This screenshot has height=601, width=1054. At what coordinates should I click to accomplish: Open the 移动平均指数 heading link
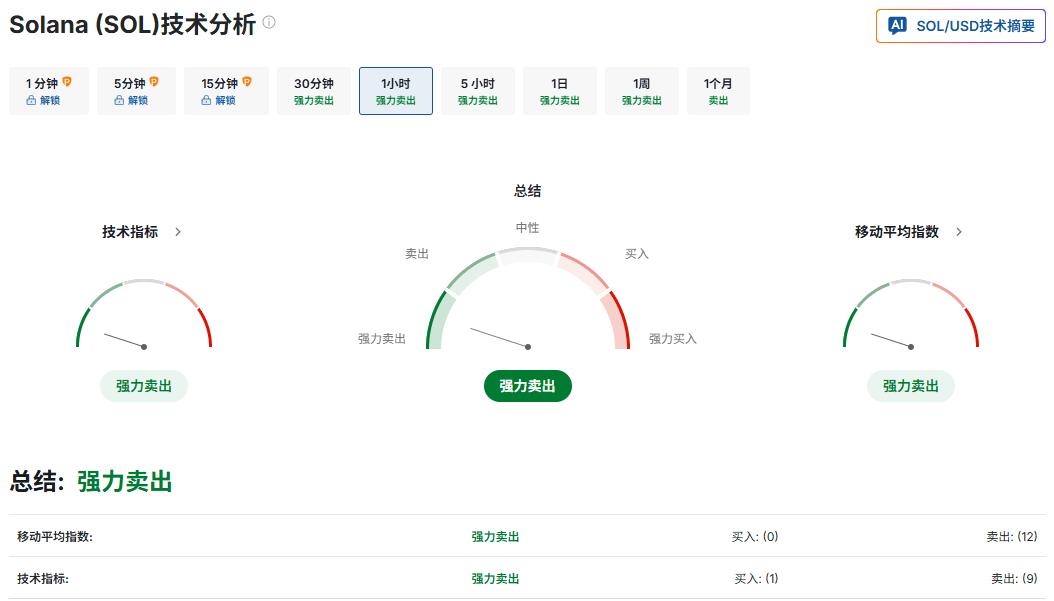pos(897,232)
